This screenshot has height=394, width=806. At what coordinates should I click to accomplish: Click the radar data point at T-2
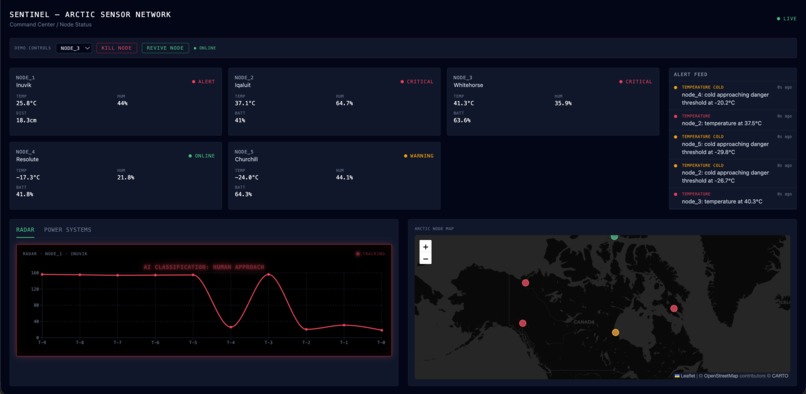[306, 329]
